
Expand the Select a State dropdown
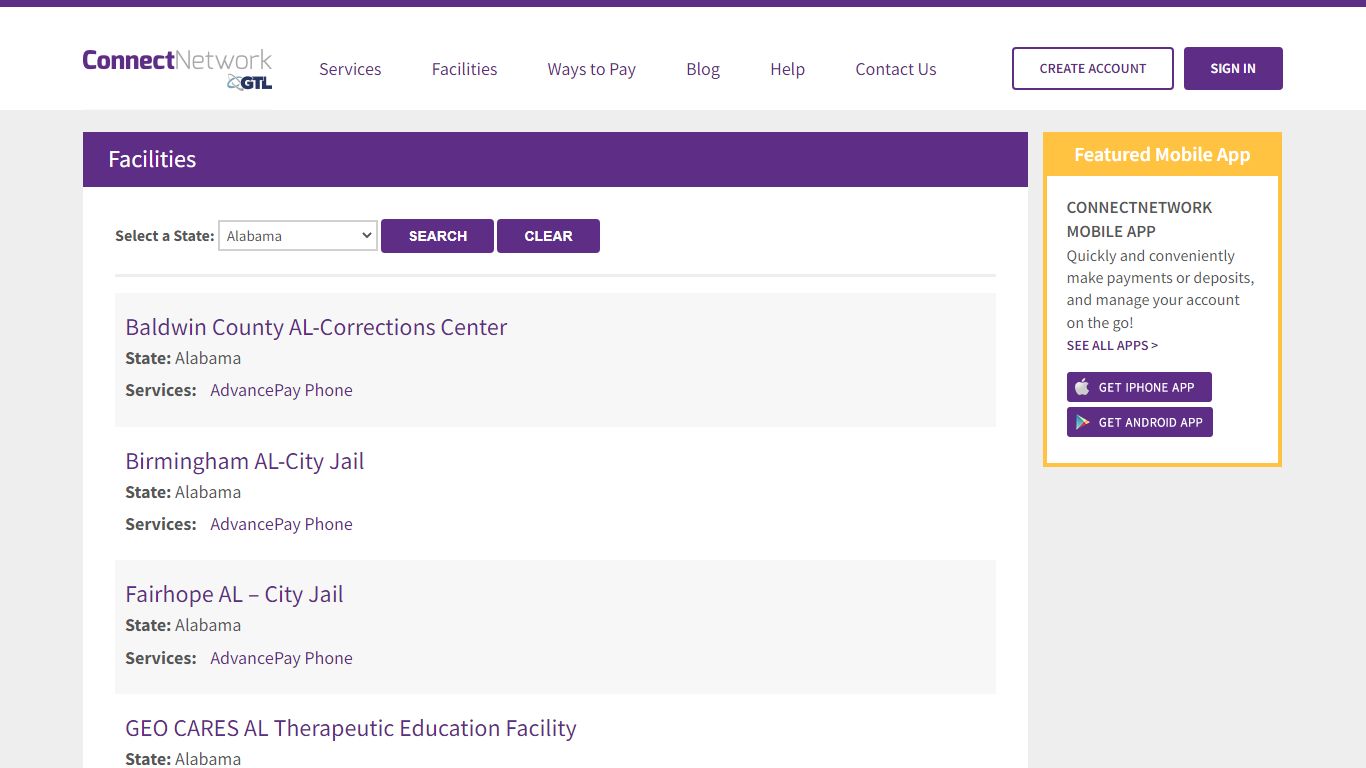(298, 236)
